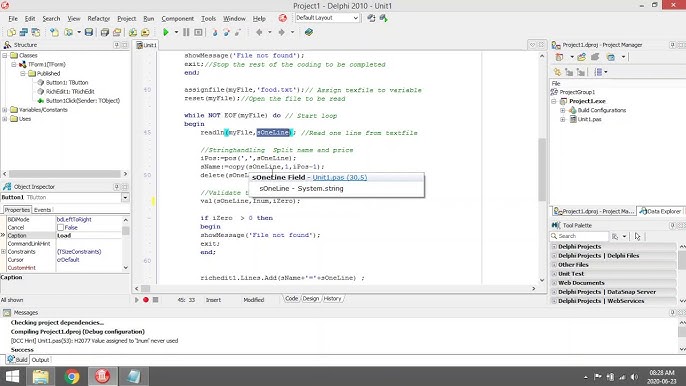Click the Step Over debug icon
686x386 pixels.
(227, 32)
